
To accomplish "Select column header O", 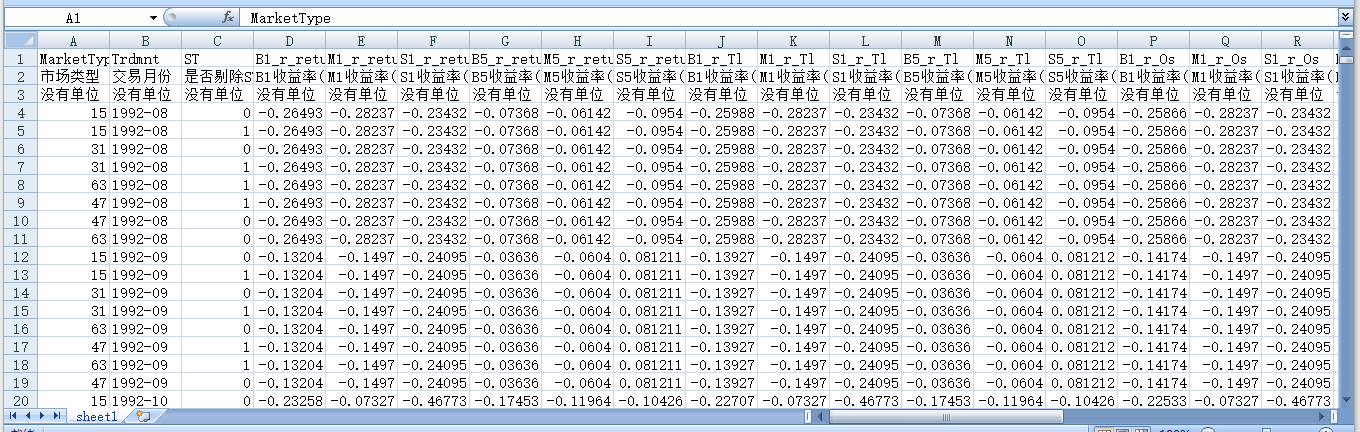I will click(1081, 40).
